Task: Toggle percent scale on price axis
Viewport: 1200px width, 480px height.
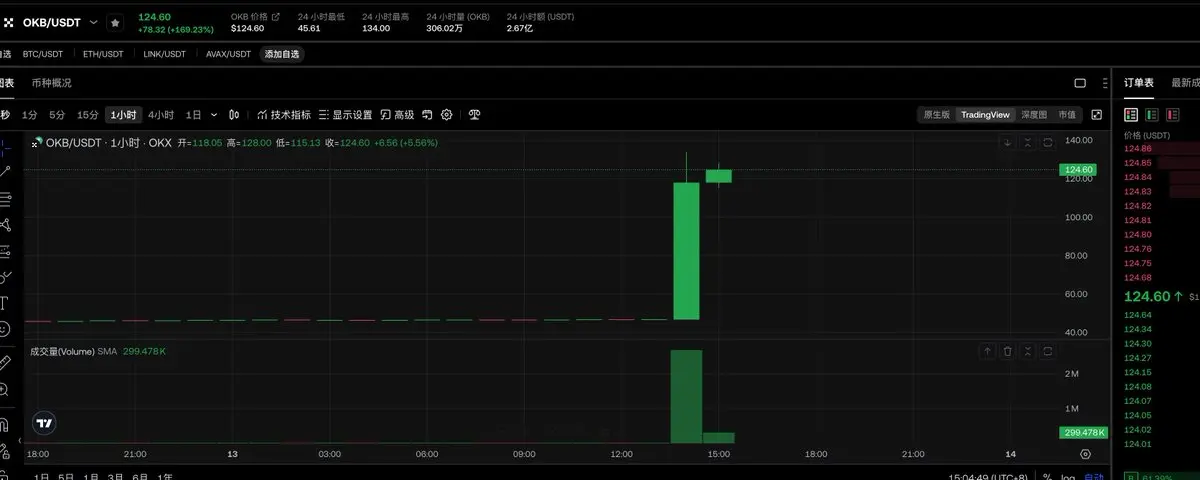Action: [1046, 477]
